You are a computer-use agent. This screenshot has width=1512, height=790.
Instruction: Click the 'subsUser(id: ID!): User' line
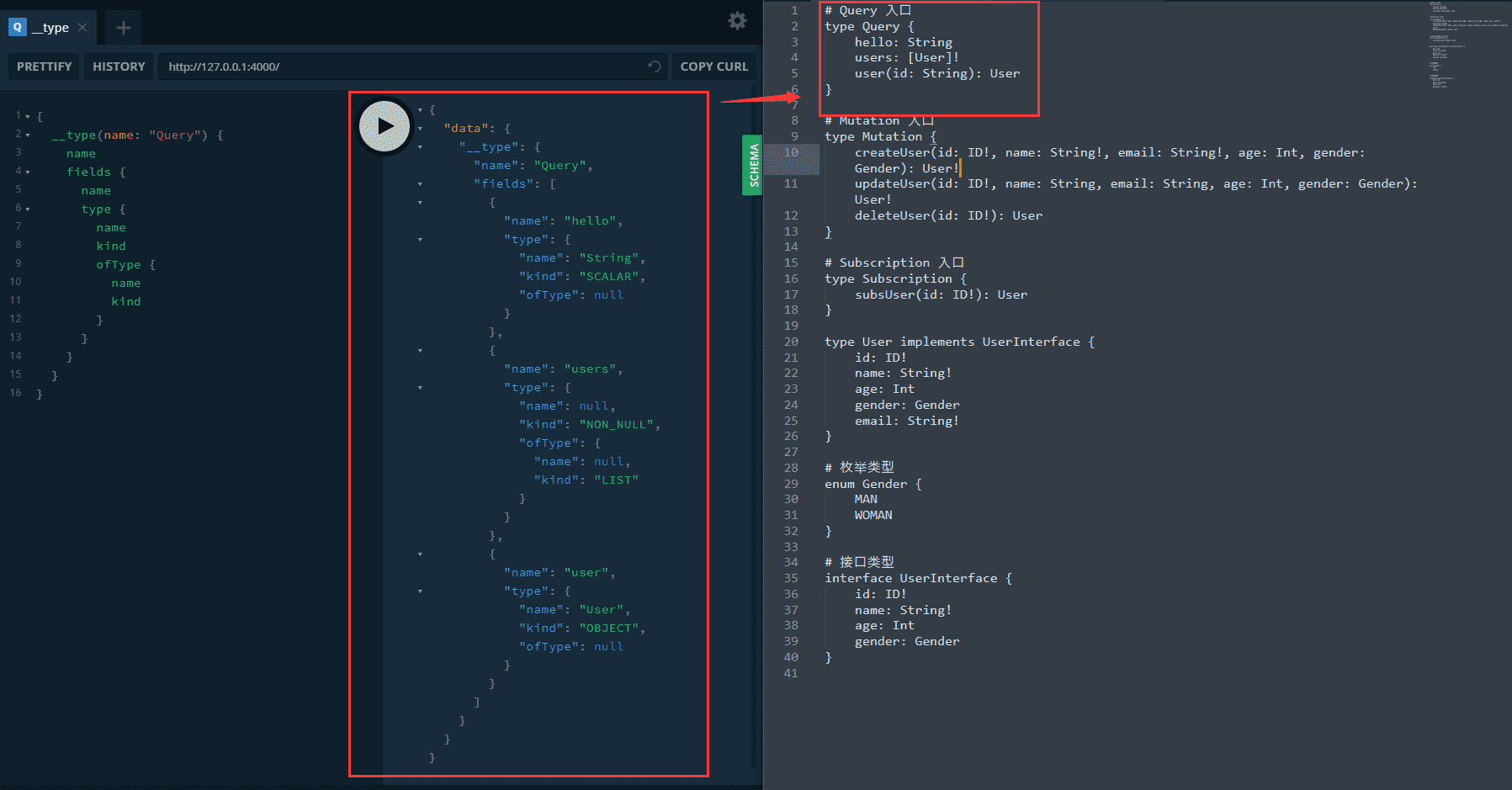coord(941,294)
